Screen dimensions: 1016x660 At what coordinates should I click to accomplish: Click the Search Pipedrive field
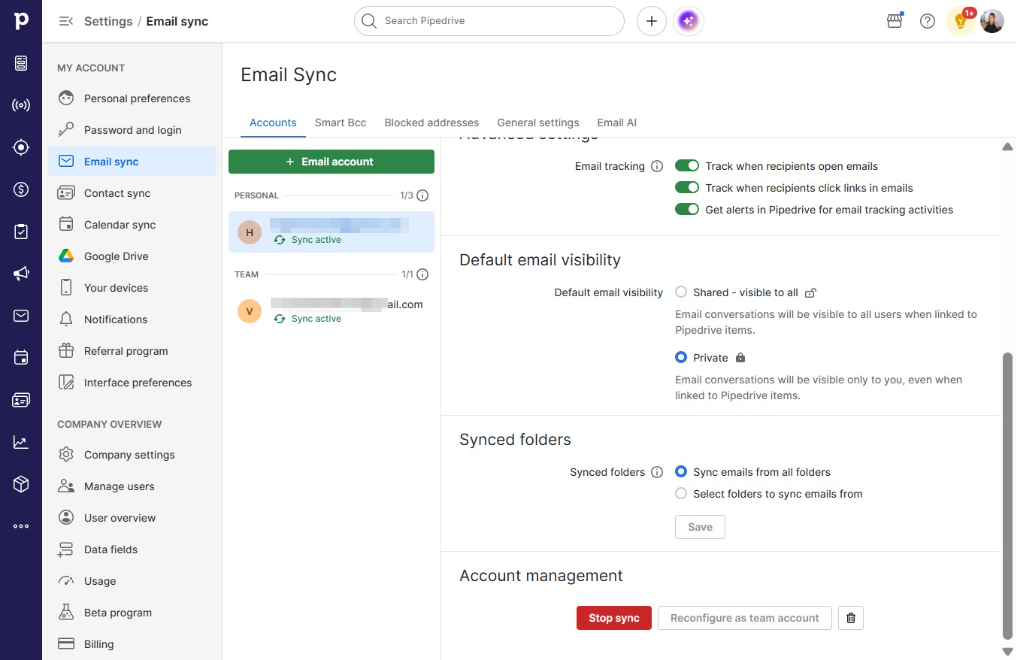489,21
